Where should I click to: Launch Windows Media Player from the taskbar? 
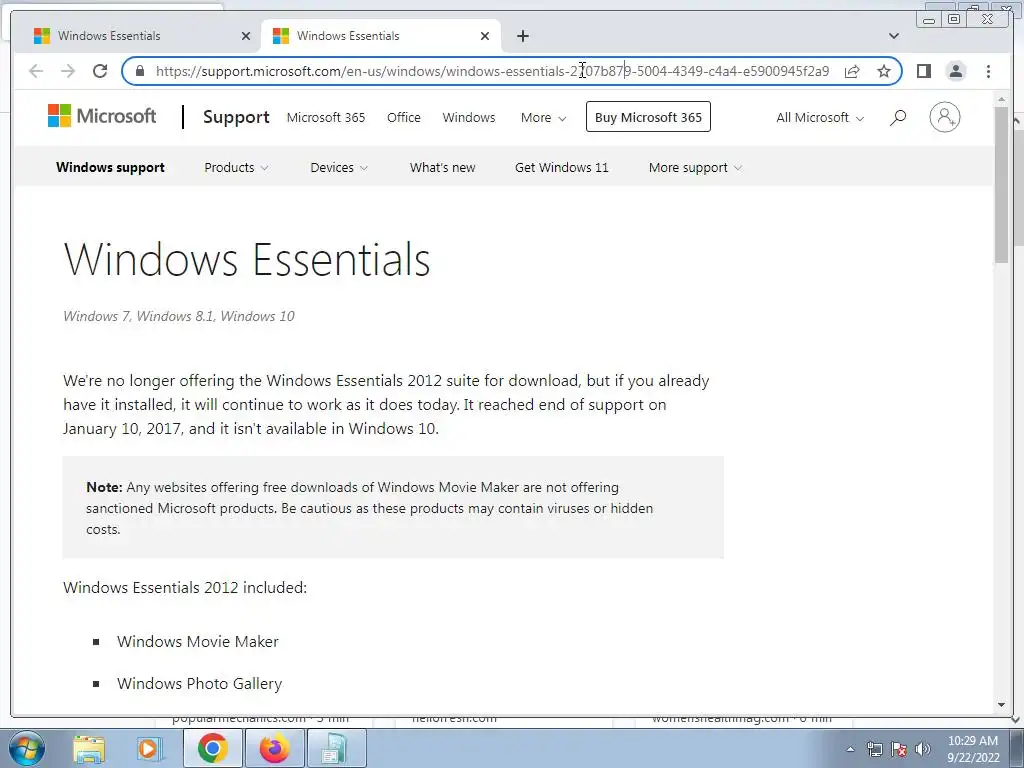[150, 749]
